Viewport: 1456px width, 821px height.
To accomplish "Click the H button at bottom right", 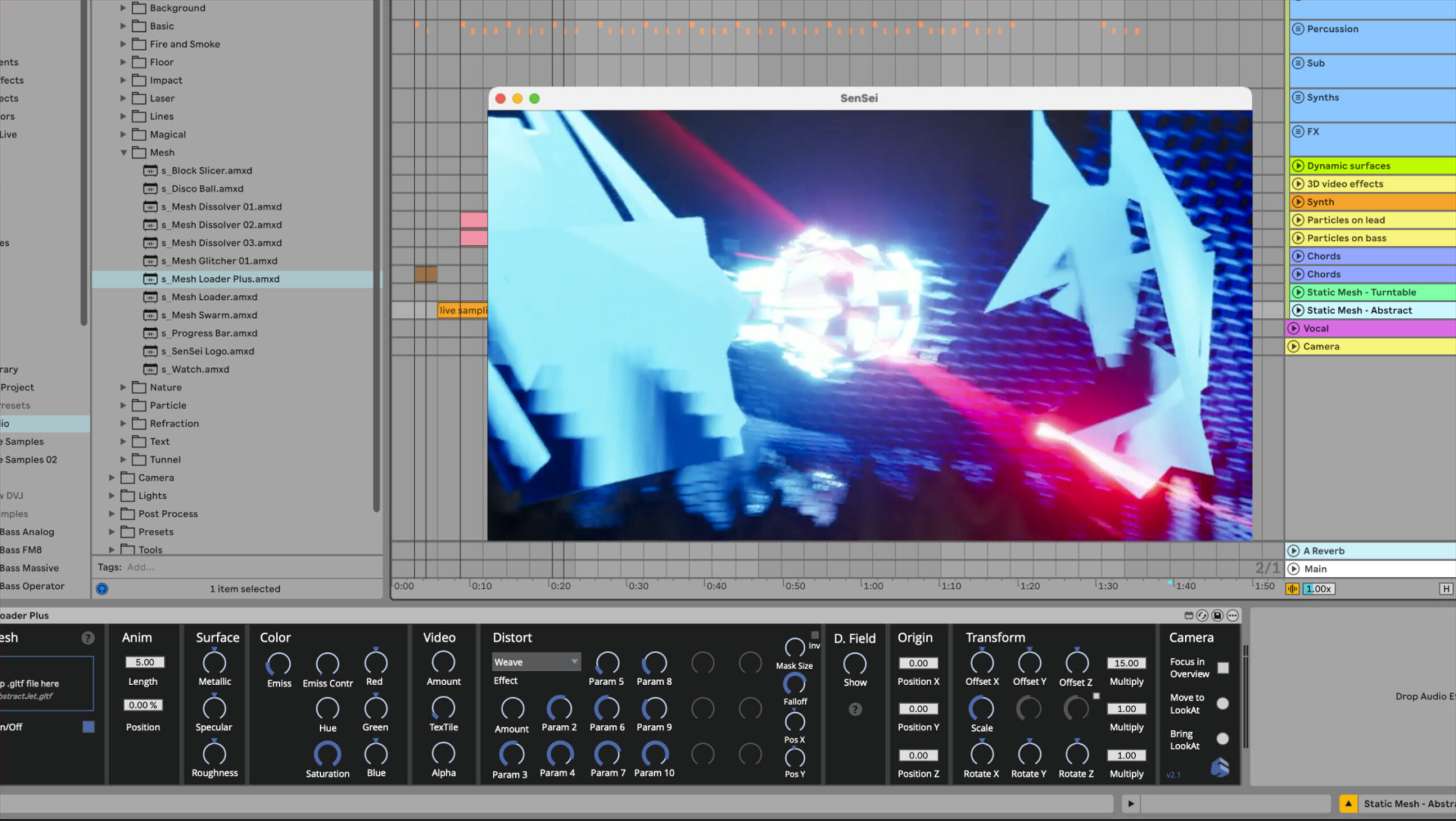I will [x=1445, y=589].
